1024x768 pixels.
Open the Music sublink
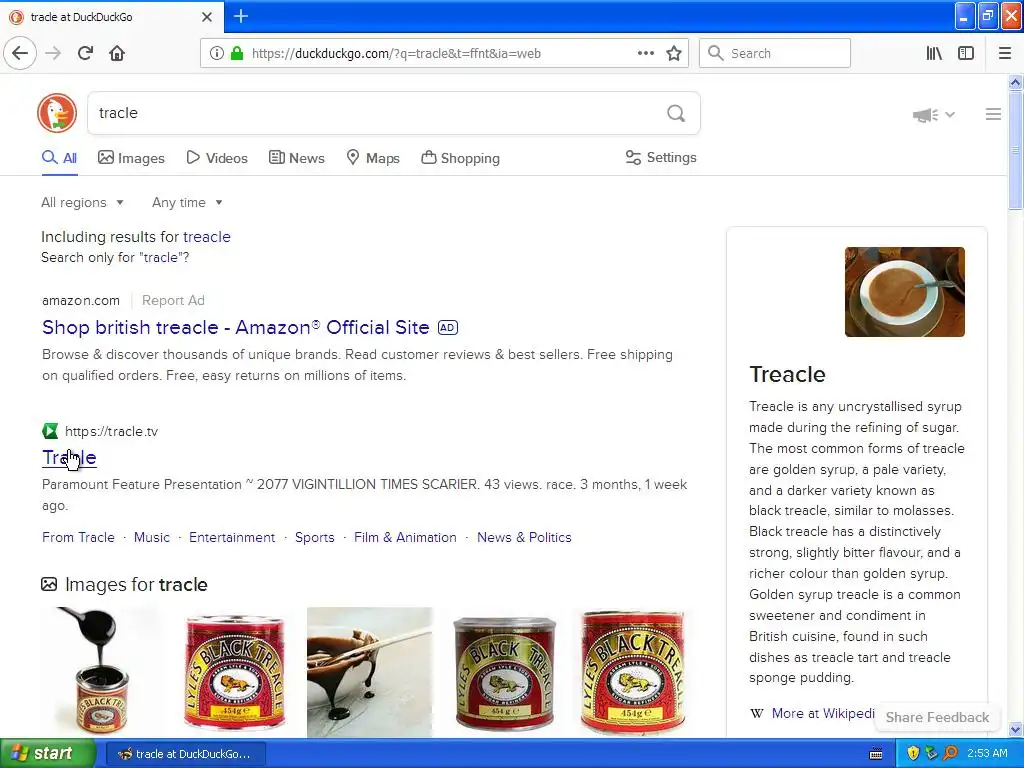point(152,537)
